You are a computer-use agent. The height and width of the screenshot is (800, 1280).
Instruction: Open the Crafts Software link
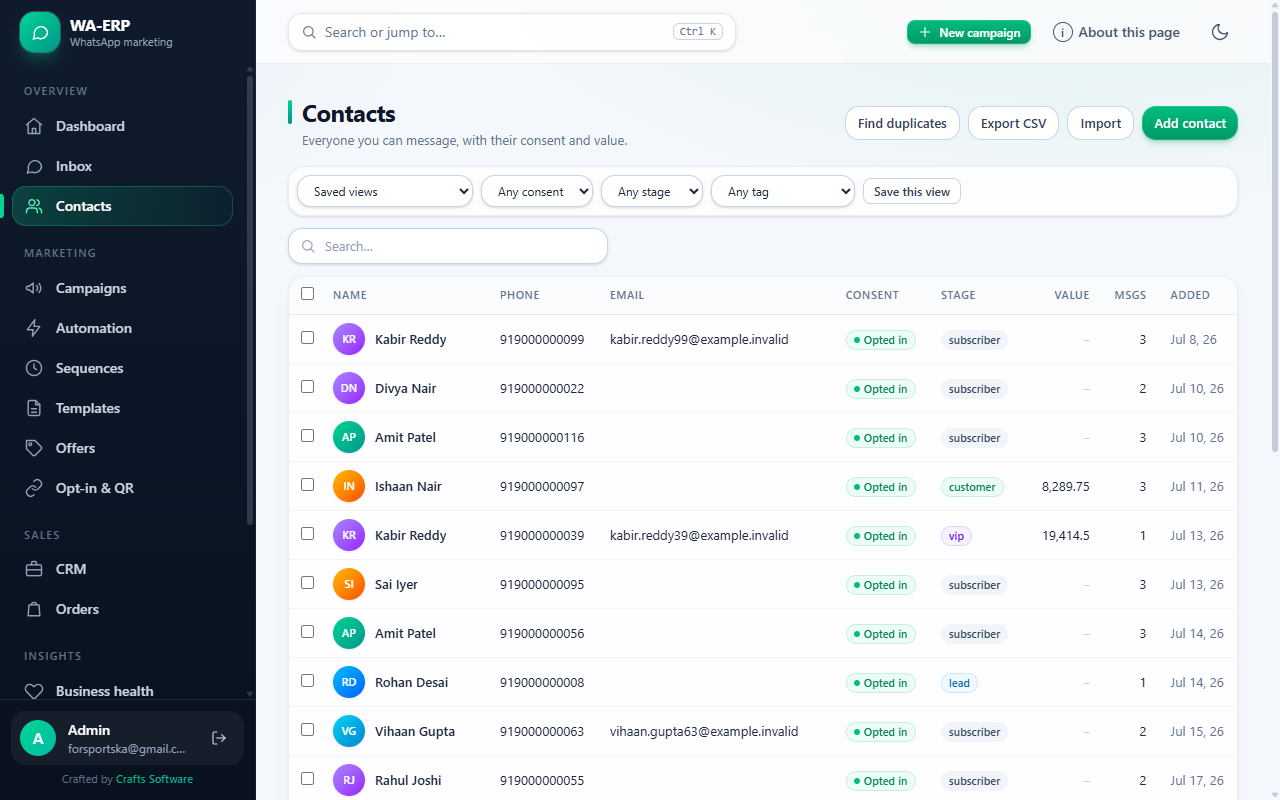click(x=154, y=779)
